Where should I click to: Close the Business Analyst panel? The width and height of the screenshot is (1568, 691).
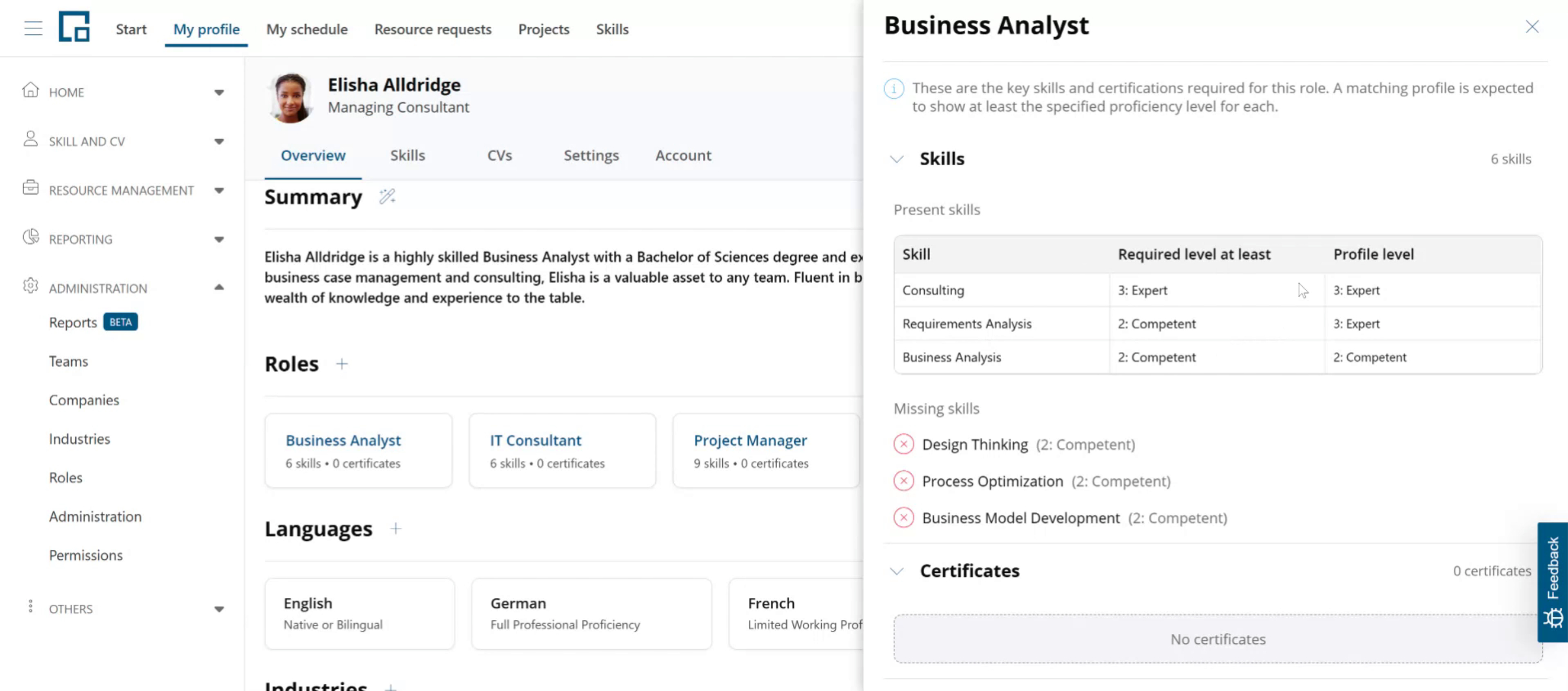(x=1531, y=27)
